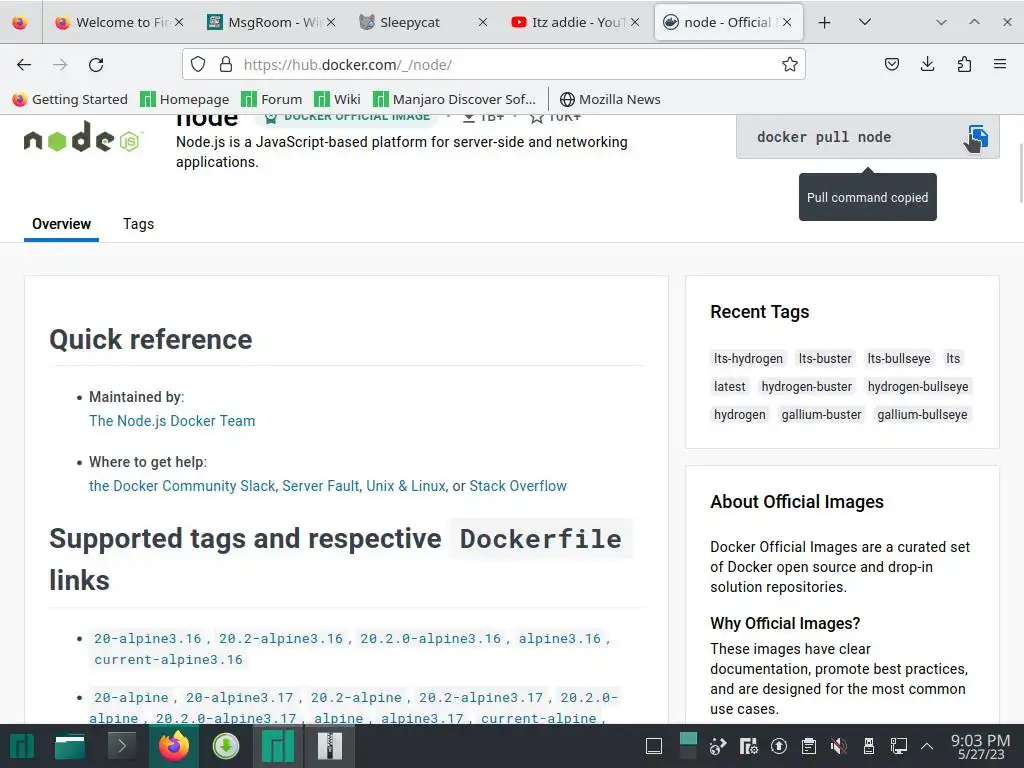Screen dimensions: 1024x768
Task: Open the Forum bookmark
Action: pos(272,99)
